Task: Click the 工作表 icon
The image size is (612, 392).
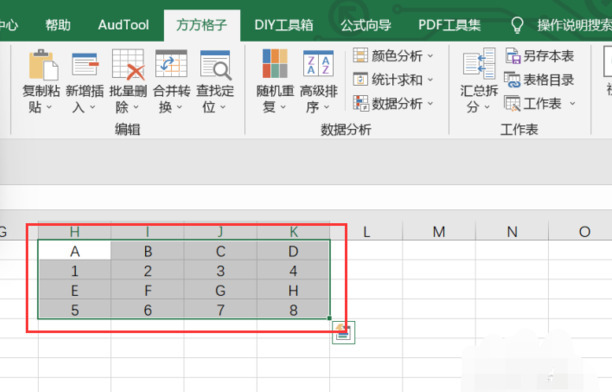Action: [512, 103]
